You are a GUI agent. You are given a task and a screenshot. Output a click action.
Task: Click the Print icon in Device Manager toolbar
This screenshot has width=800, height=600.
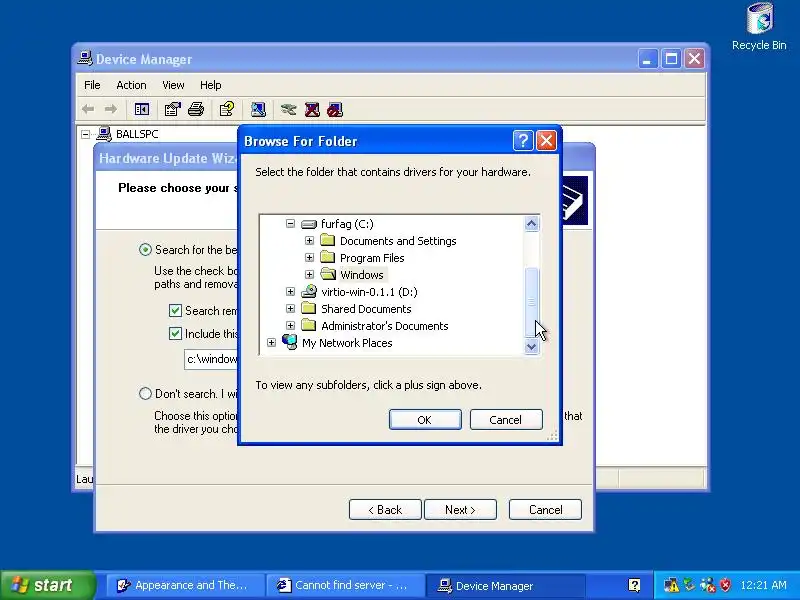(x=196, y=109)
